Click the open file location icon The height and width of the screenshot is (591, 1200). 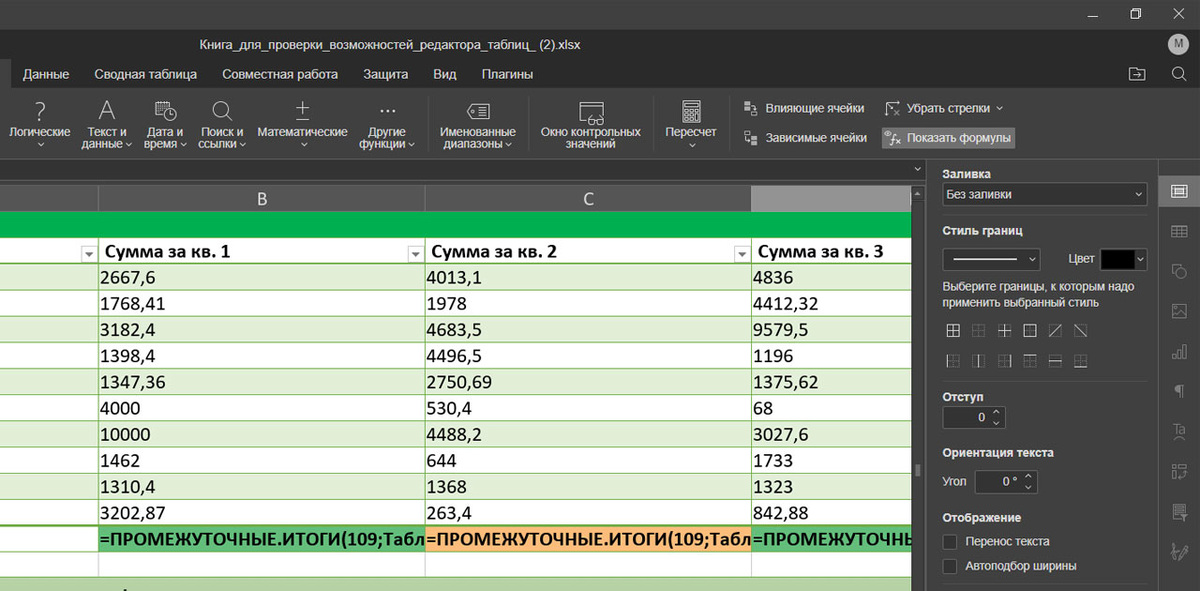[1137, 74]
